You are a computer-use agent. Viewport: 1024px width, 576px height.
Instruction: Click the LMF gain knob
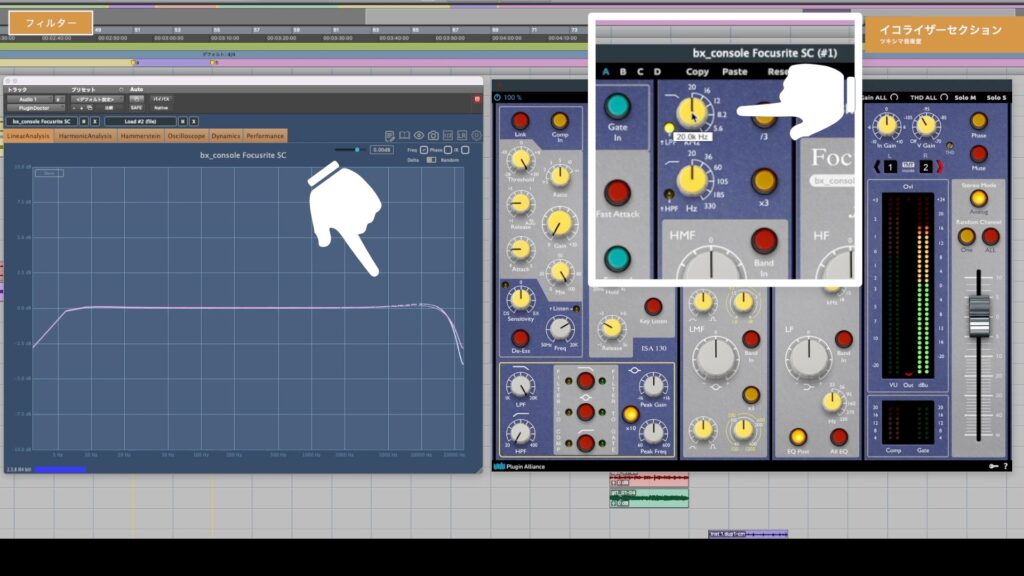[x=715, y=357]
